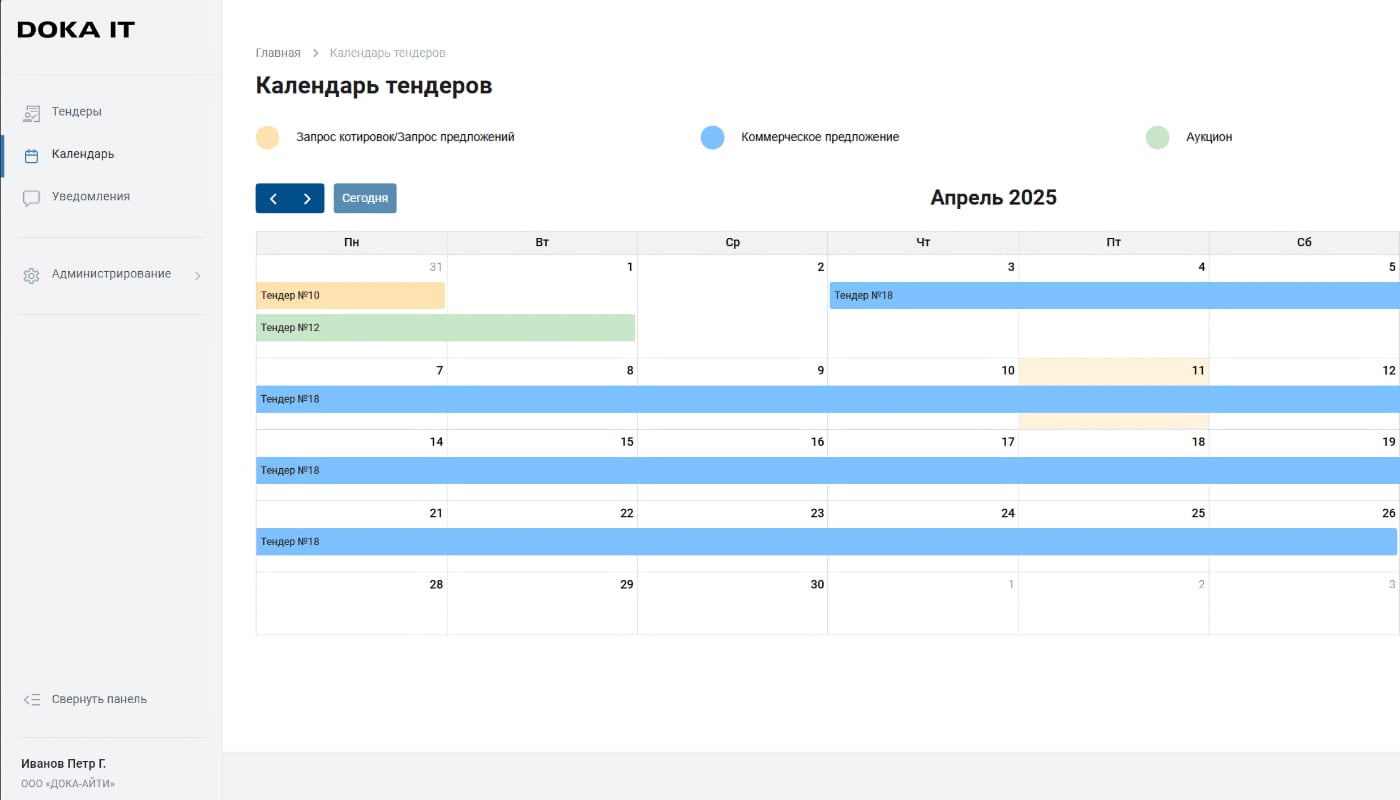Go to previous month with left arrow
Screen dimensions: 1400x800
pyautogui.click(x=273, y=199)
